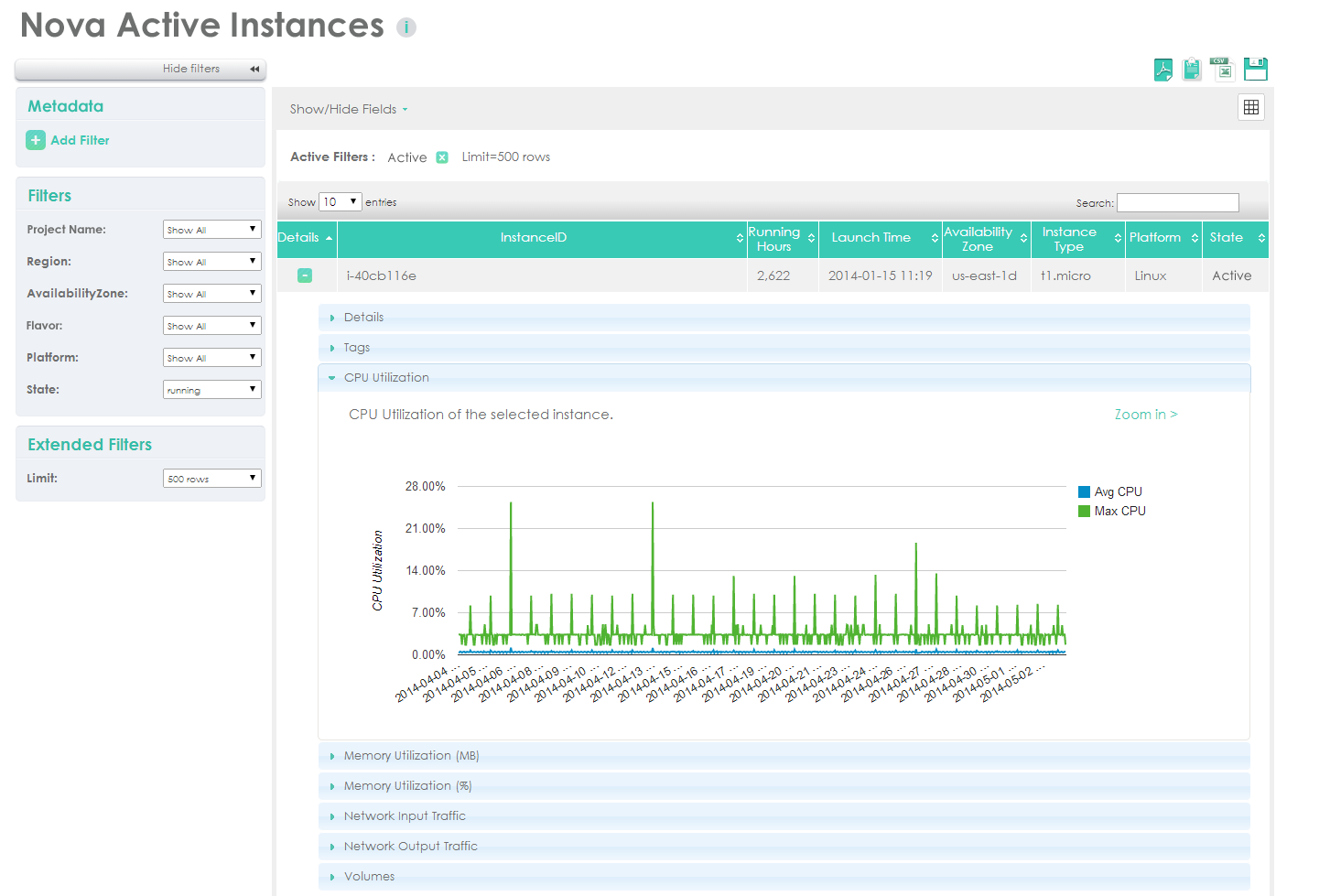The image size is (1330, 896).
Task: Open the Show/Hide Fields menu
Action: tap(348, 109)
